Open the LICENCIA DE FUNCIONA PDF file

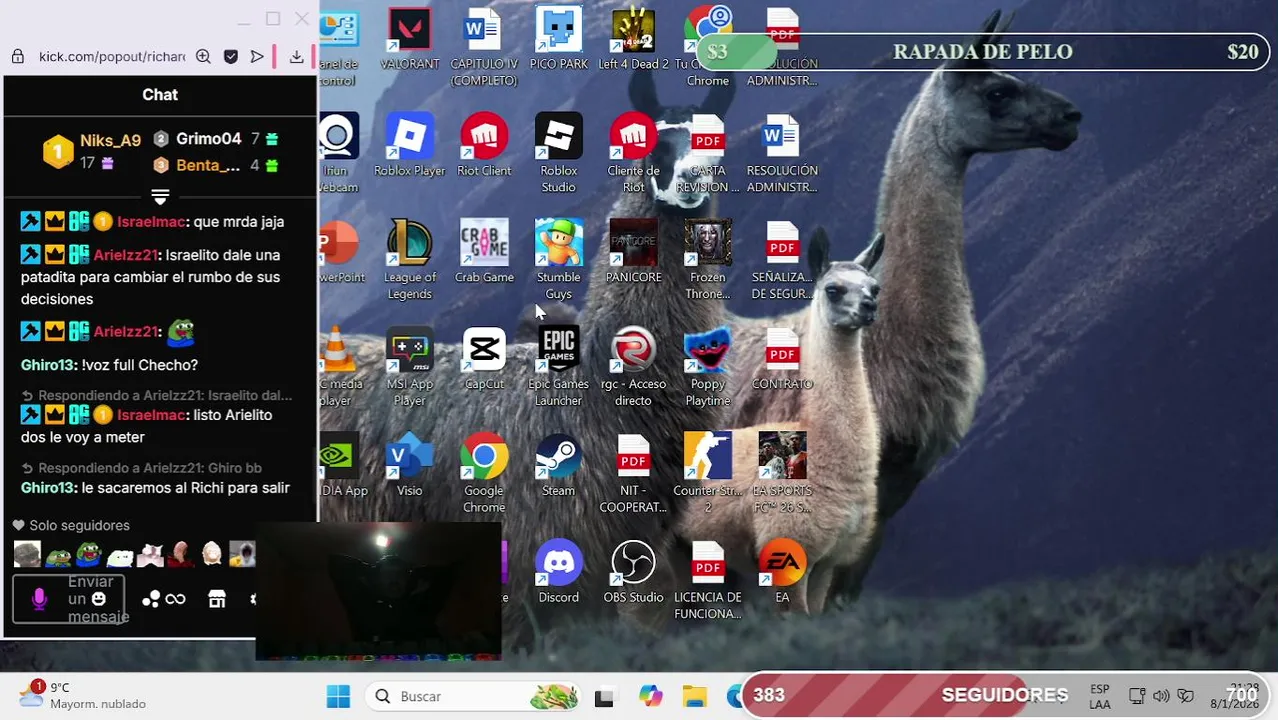click(707, 581)
